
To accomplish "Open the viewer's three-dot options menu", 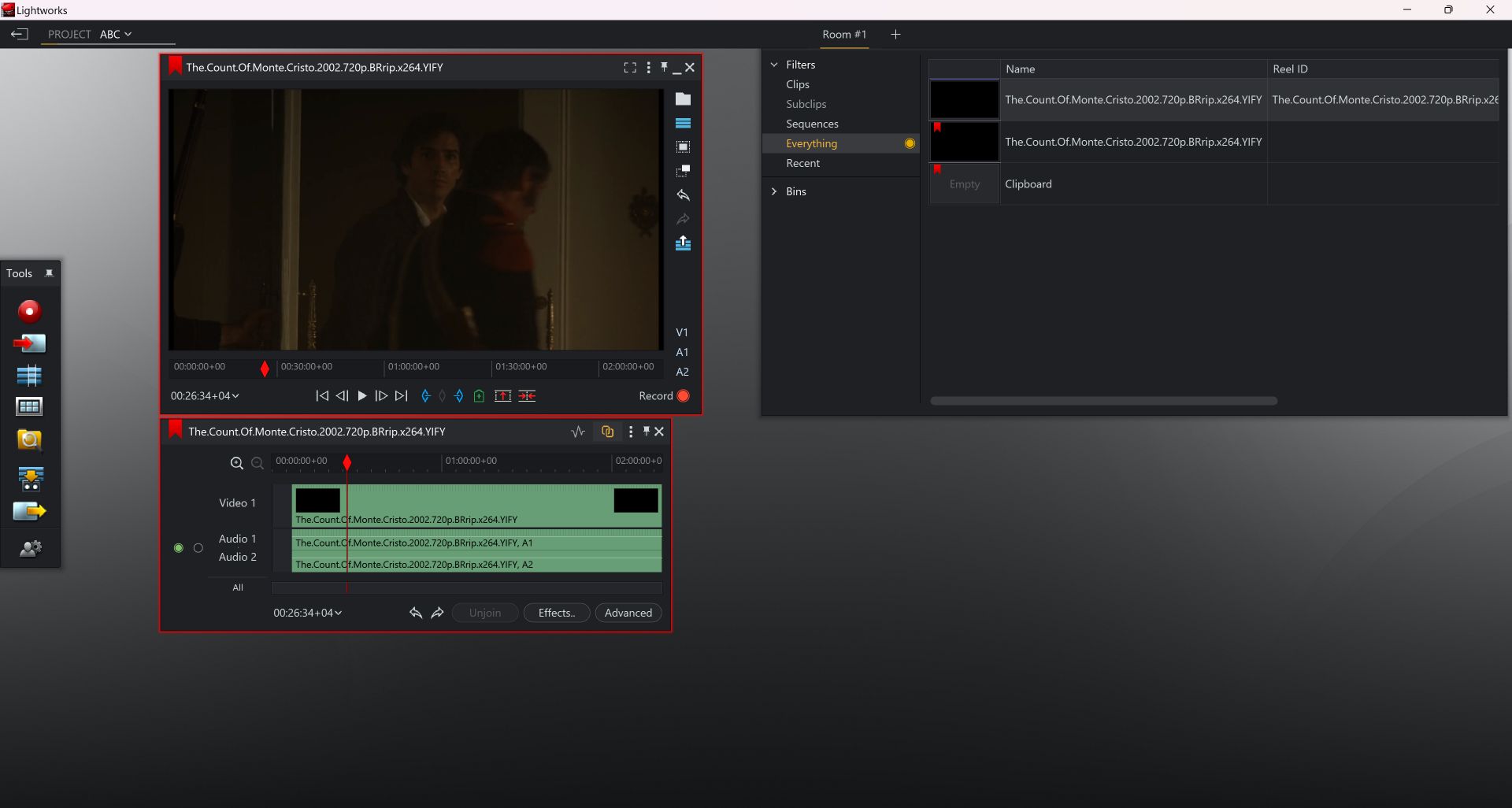I will [x=648, y=68].
